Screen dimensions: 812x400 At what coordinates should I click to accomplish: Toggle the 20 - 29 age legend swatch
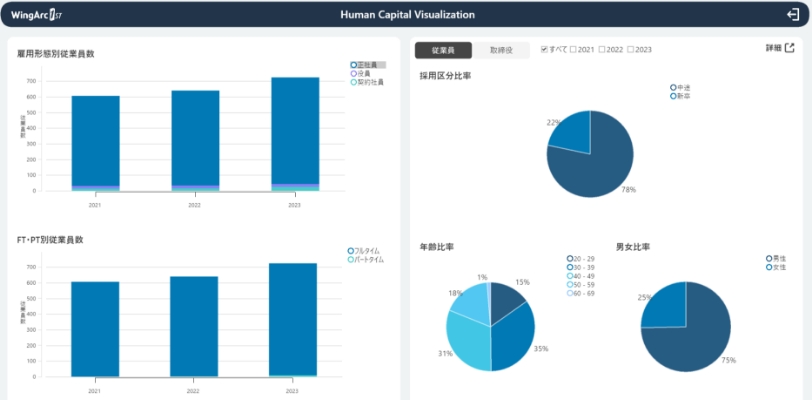click(570, 258)
